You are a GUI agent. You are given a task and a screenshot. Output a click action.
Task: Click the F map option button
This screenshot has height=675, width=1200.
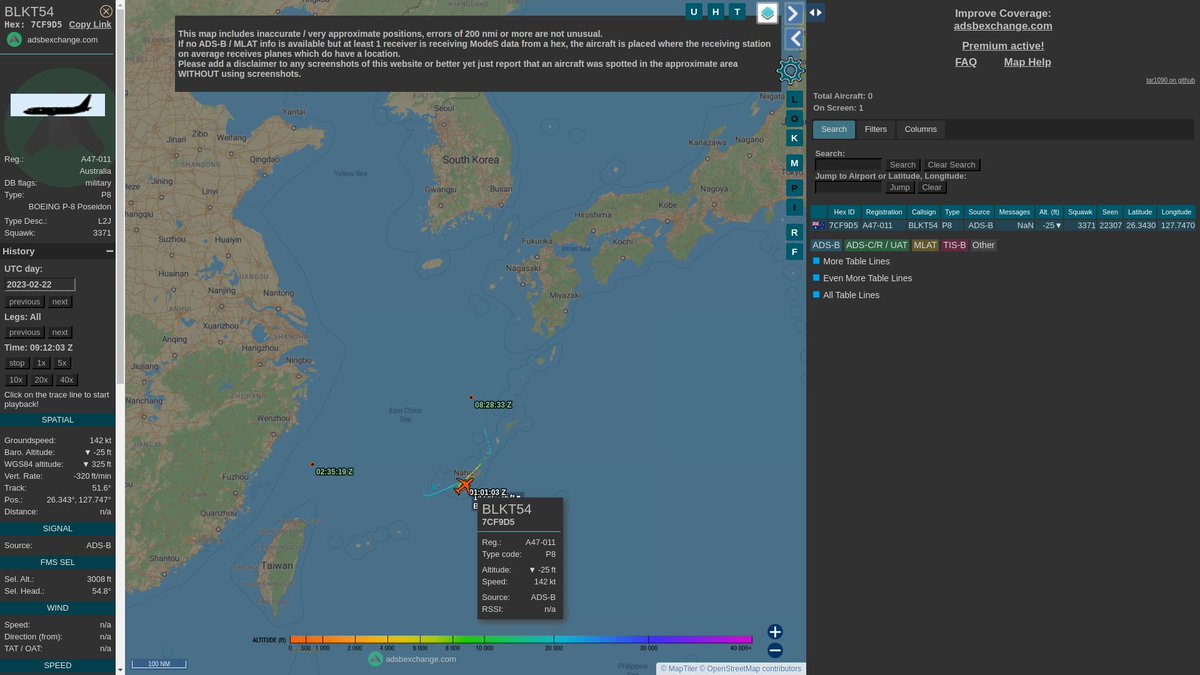(x=794, y=251)
